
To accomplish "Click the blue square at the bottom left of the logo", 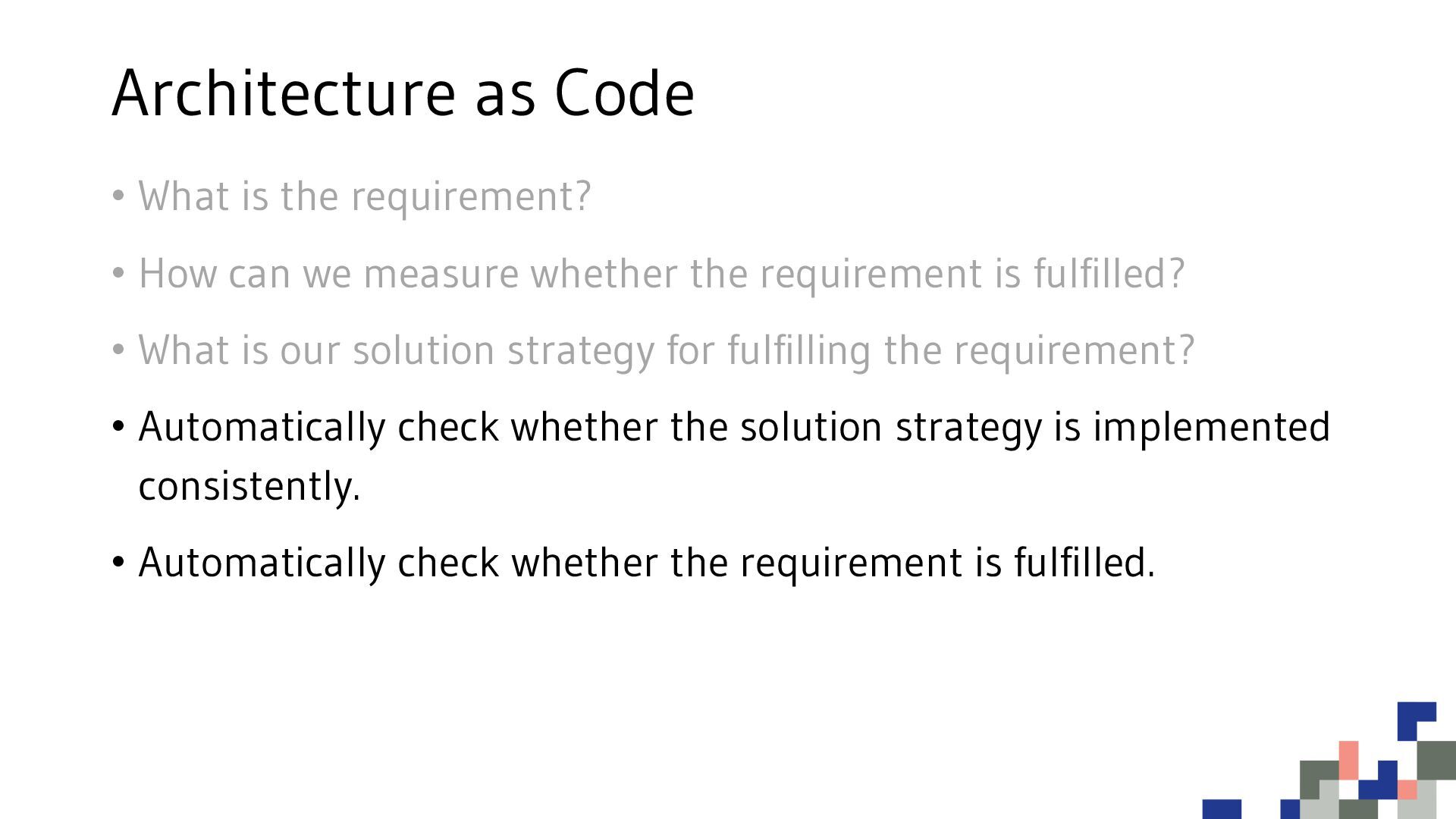I will coord(1222,809).
